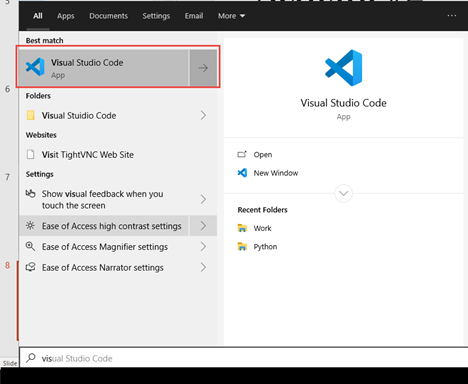Viewport: 468px width, 384px height.
Task: Click the touch hand icon for visual feedback
Action: coord(30,193)
